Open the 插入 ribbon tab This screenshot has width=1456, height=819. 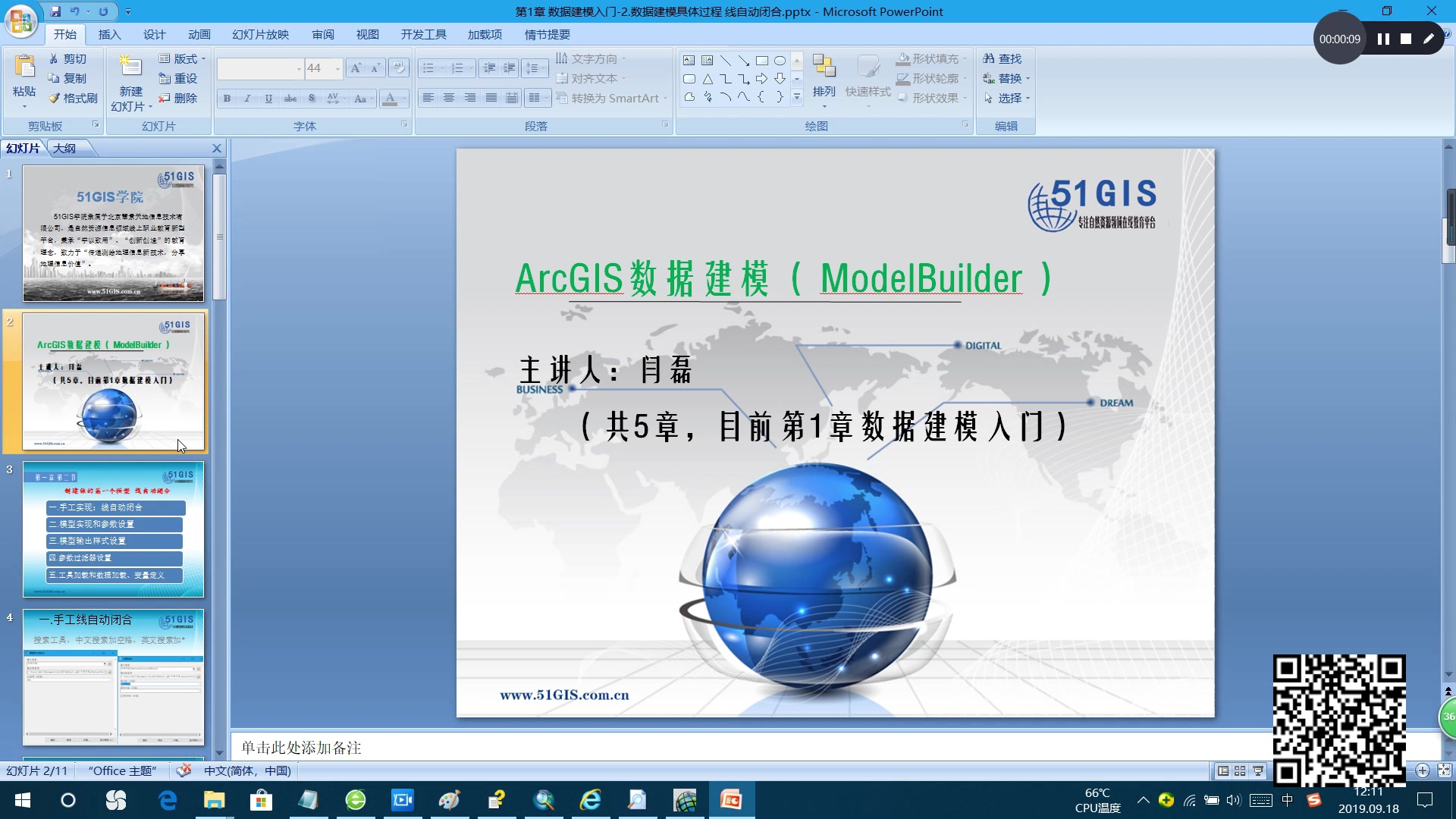(109, 34)
